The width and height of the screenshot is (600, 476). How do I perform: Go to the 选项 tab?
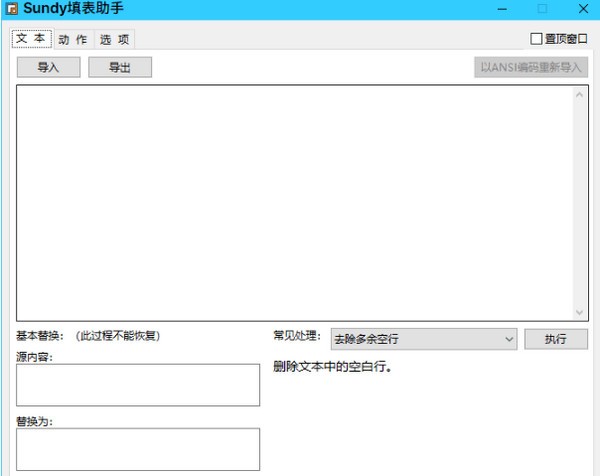click(113, 39)
